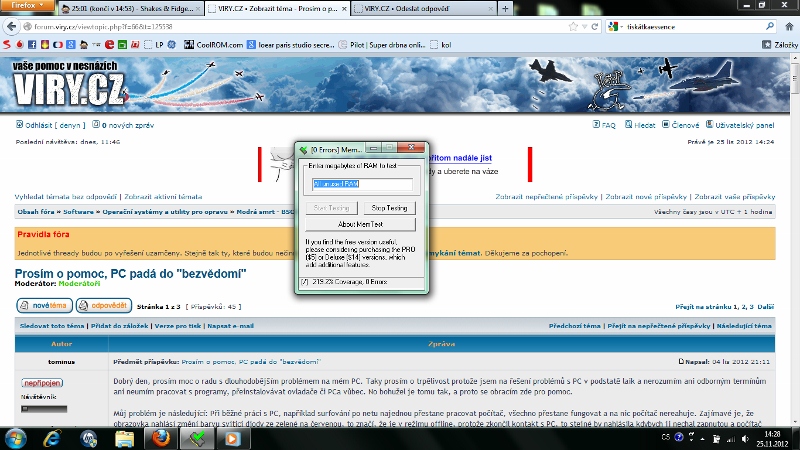Open the 0 nových zpráv messages link

(x=123, y=125)
